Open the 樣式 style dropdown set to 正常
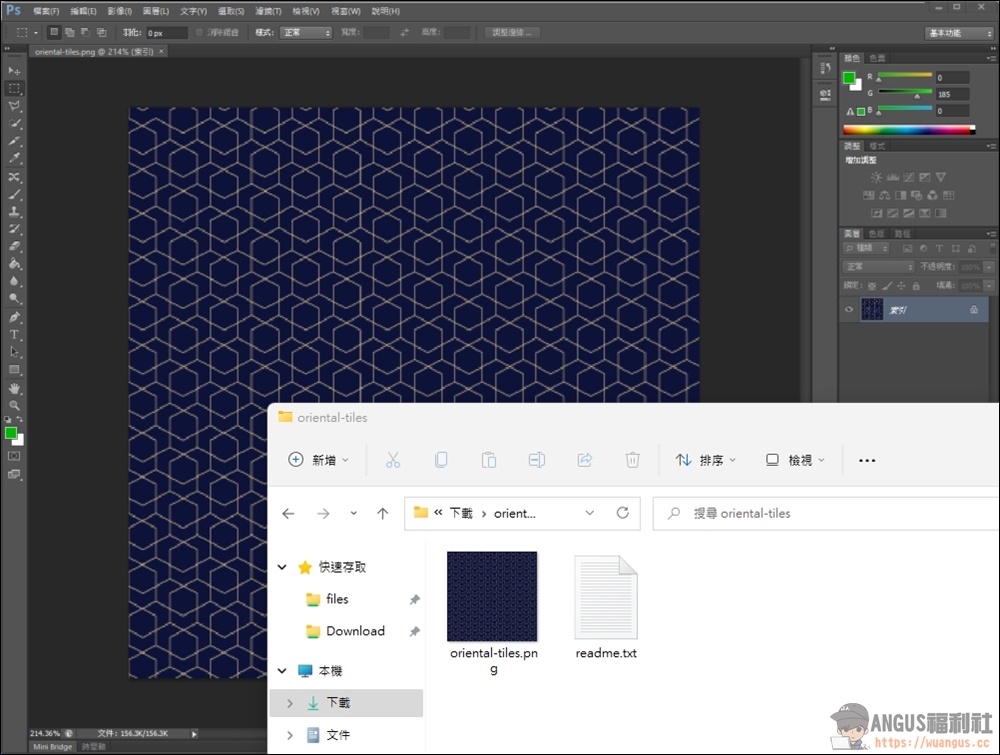 [x=306, y=33]
